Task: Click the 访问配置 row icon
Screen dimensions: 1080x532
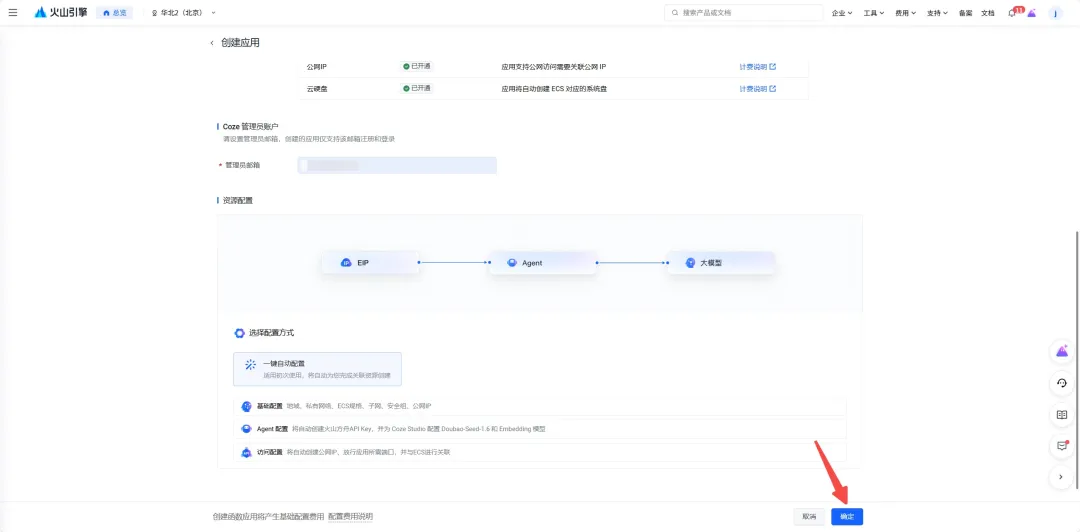Action: click(246, 453)
